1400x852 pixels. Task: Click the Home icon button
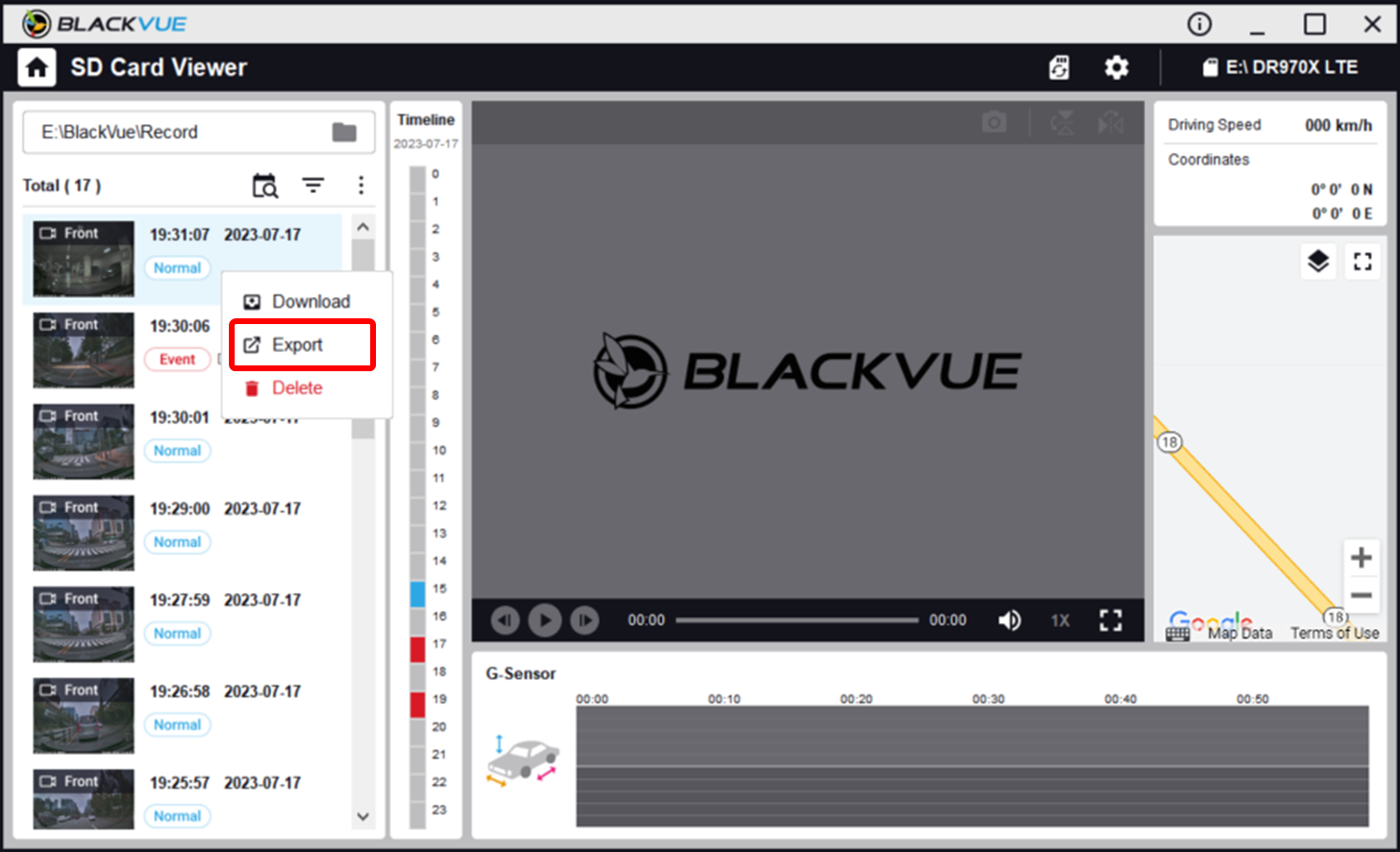[x=37, y=67]
